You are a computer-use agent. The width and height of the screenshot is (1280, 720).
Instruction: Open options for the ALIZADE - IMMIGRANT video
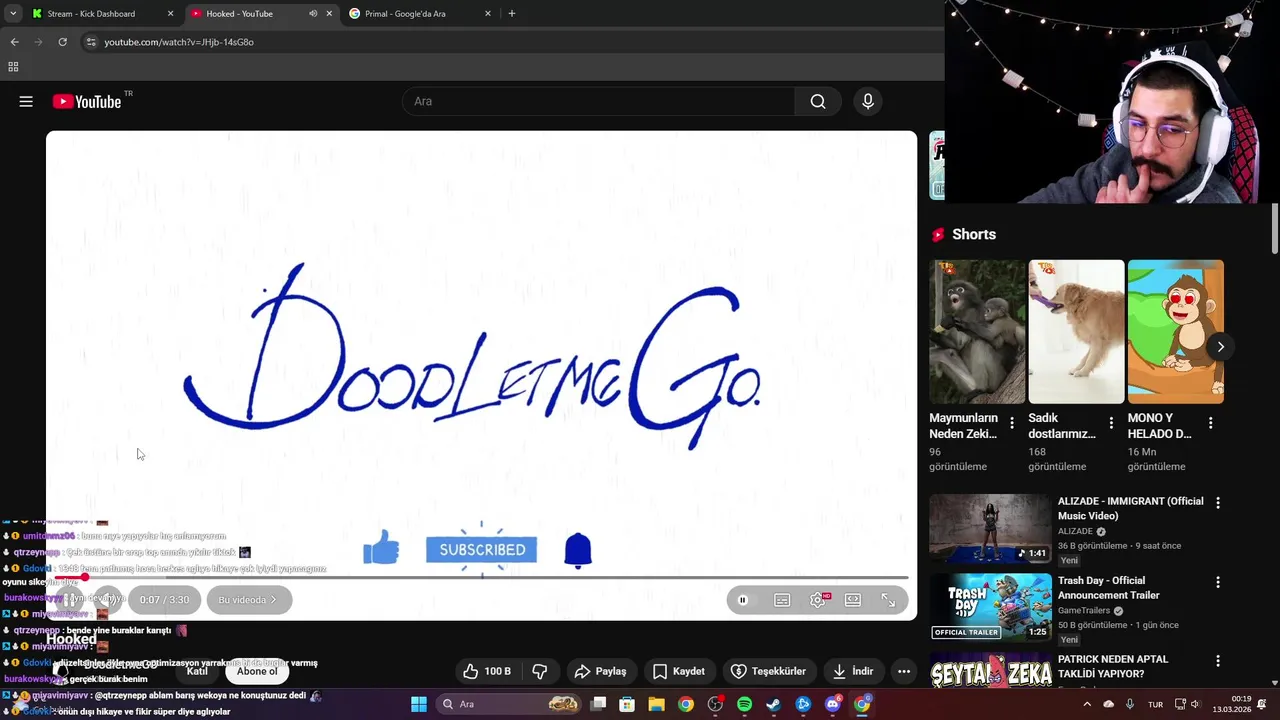(x=1217, y=502)
